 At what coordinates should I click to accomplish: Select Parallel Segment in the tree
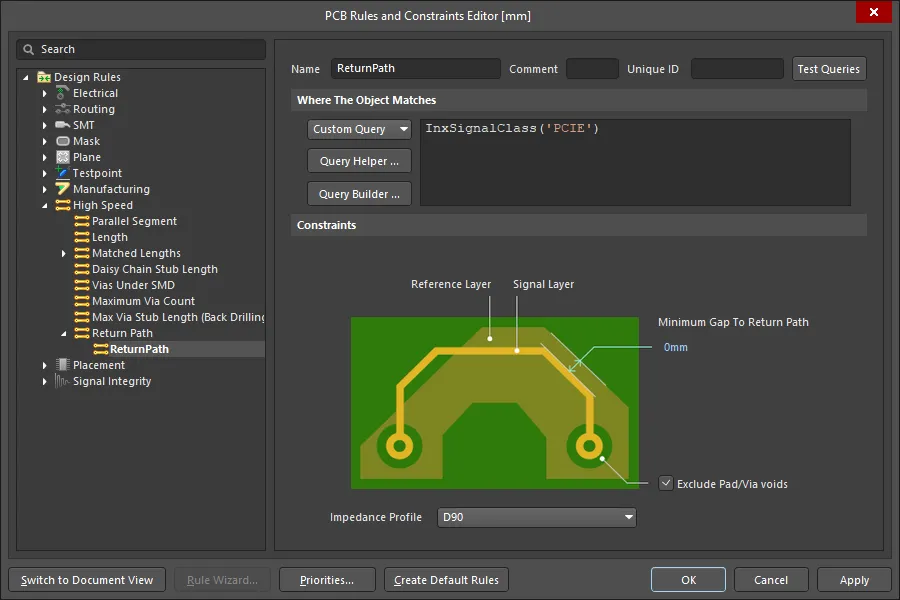[134, 221]
